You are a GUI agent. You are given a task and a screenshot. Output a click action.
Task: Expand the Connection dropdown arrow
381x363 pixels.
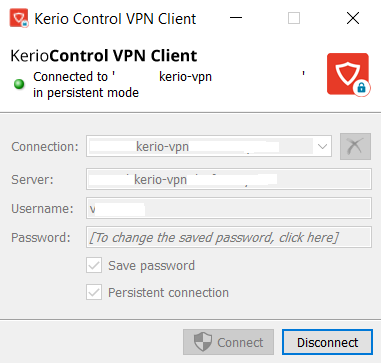tap(322, 146)
